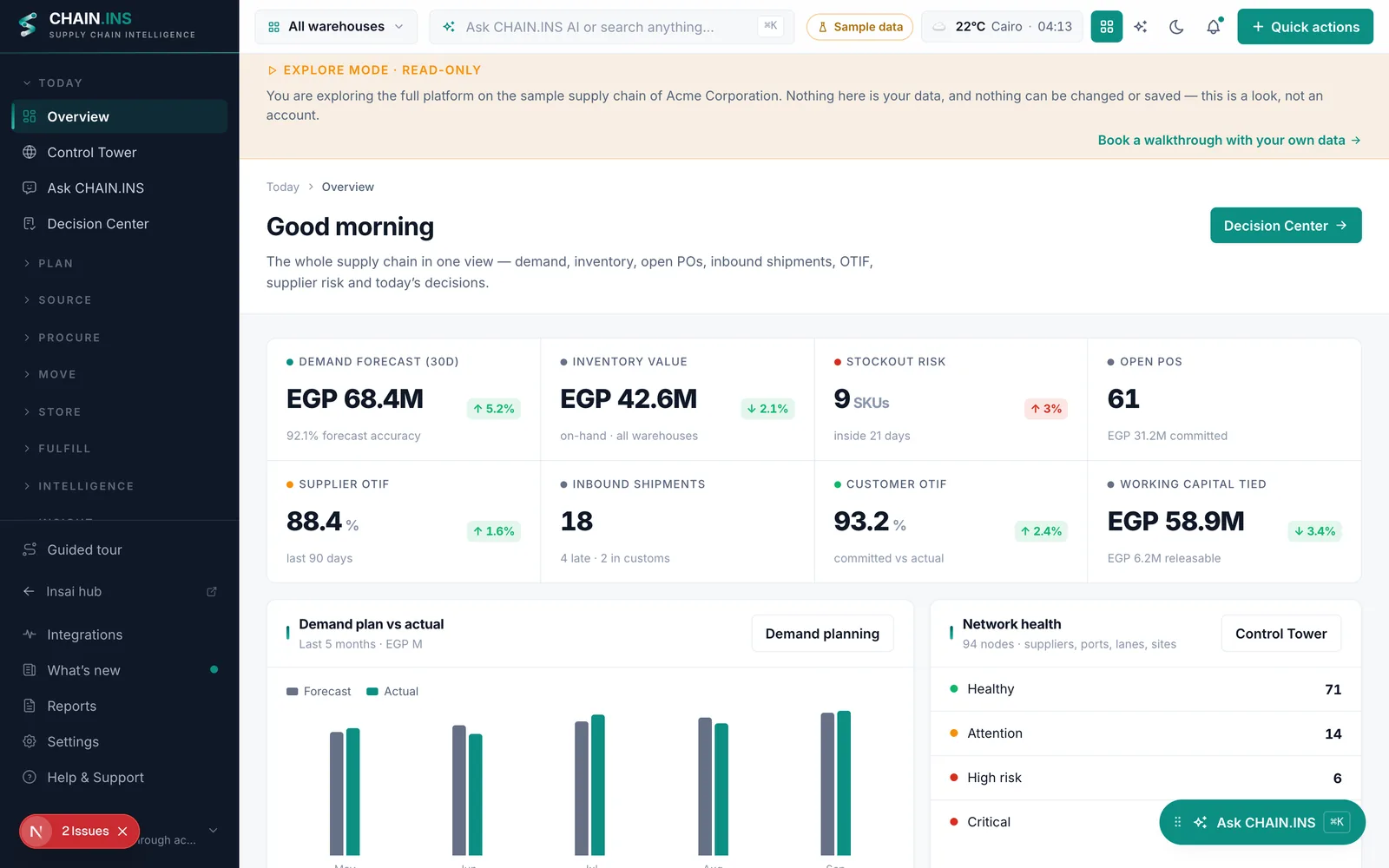Expand the MOVE sidebar section
Viewport: 1389px width, 868px height.
tap(49, 375)
